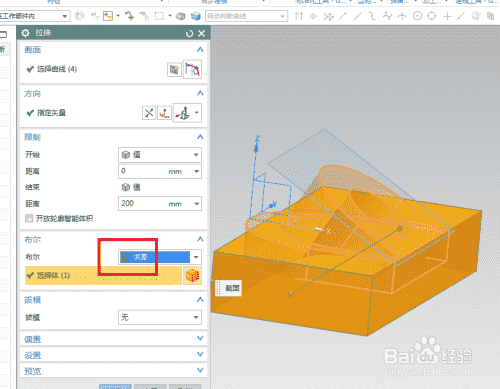
Task: Click the orange body select icon beside 选择体
Action: click(x=192, y=276)
